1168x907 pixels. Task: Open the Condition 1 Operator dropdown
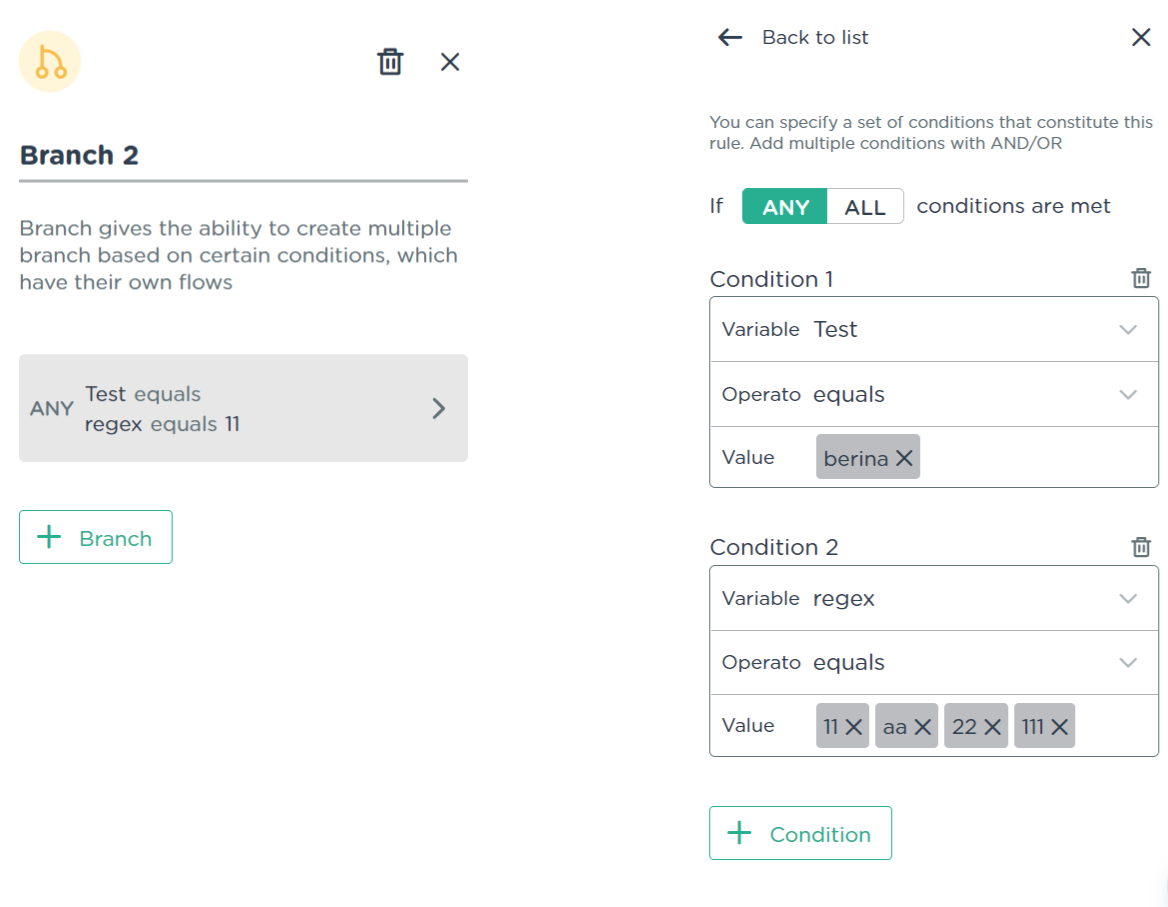point(1128,395)
